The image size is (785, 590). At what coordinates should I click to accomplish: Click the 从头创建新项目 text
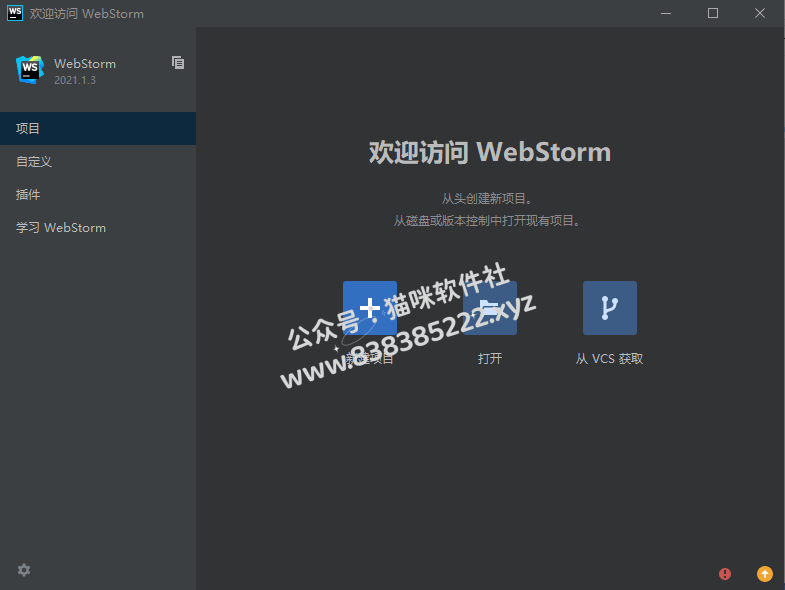point(487,199)
